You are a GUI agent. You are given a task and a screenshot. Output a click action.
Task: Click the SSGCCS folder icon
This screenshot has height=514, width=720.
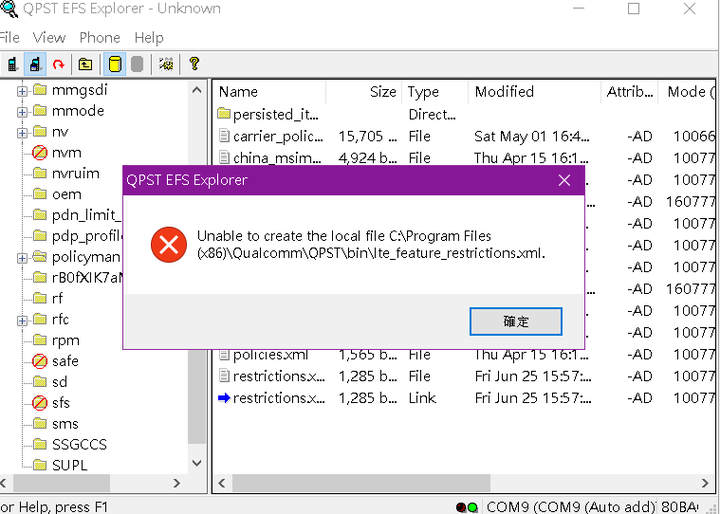[40, 444]
